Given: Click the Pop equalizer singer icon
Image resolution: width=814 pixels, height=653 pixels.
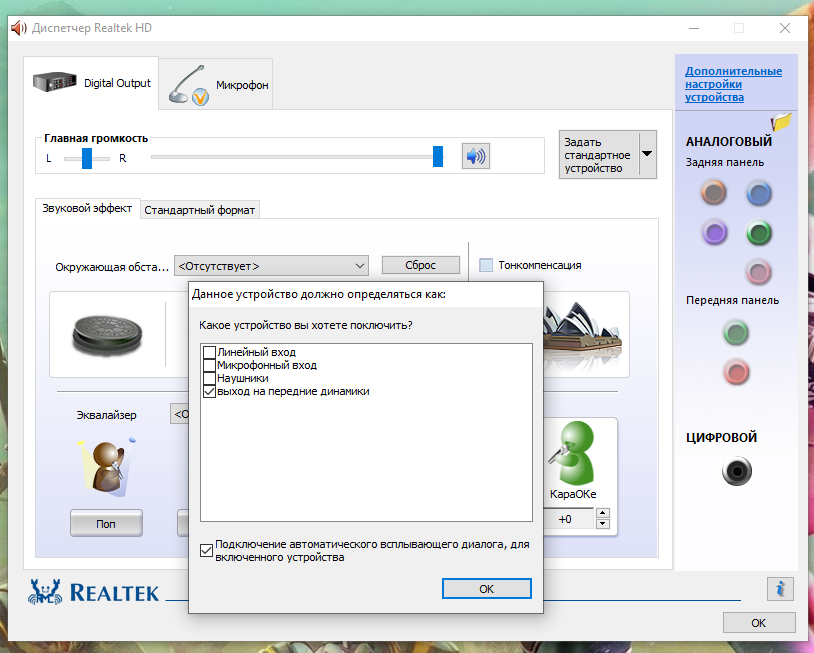Looking at the screenshot, I should [106, 467].
